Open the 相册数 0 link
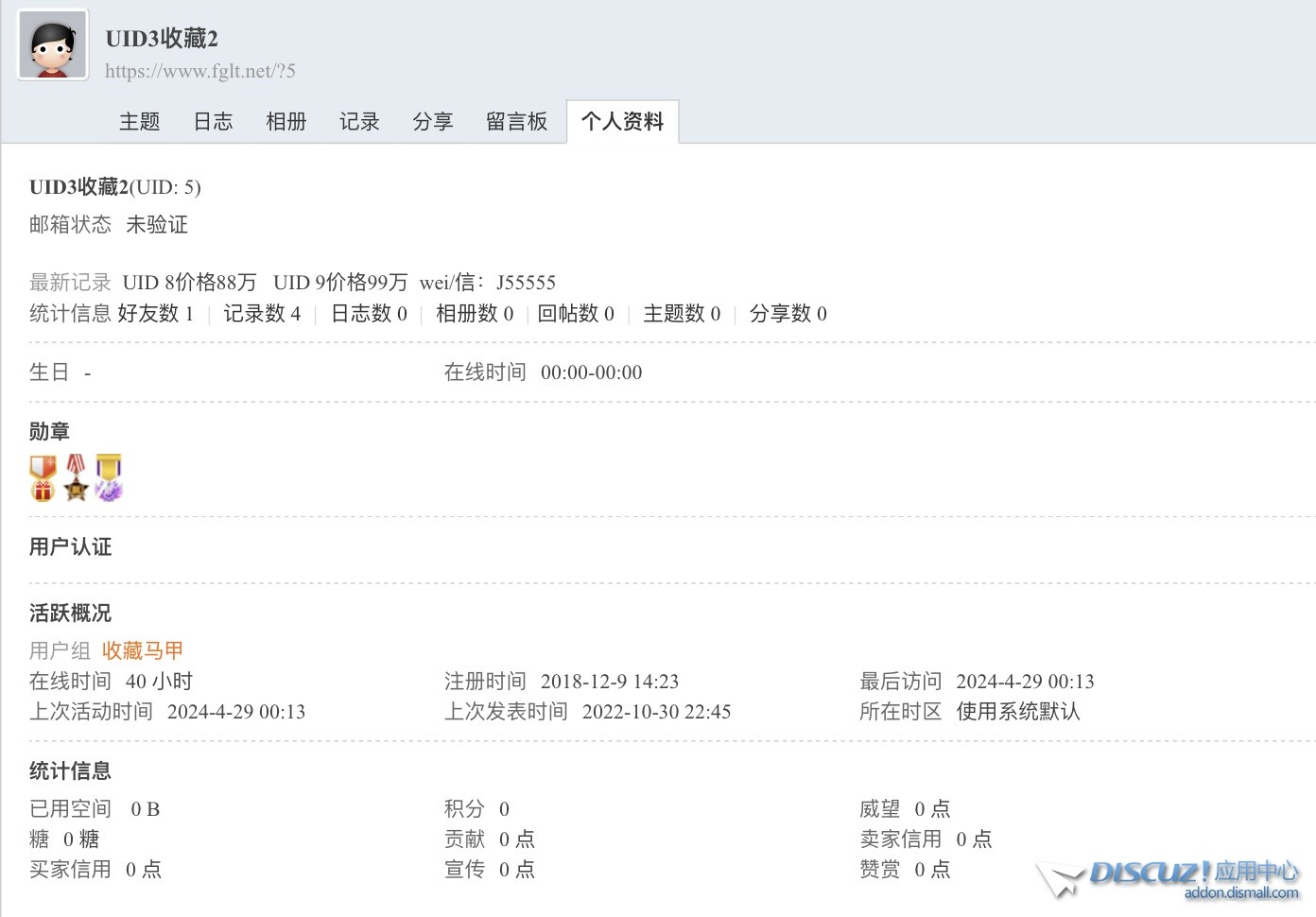1316x917 pixels. (x=475, y=314)
